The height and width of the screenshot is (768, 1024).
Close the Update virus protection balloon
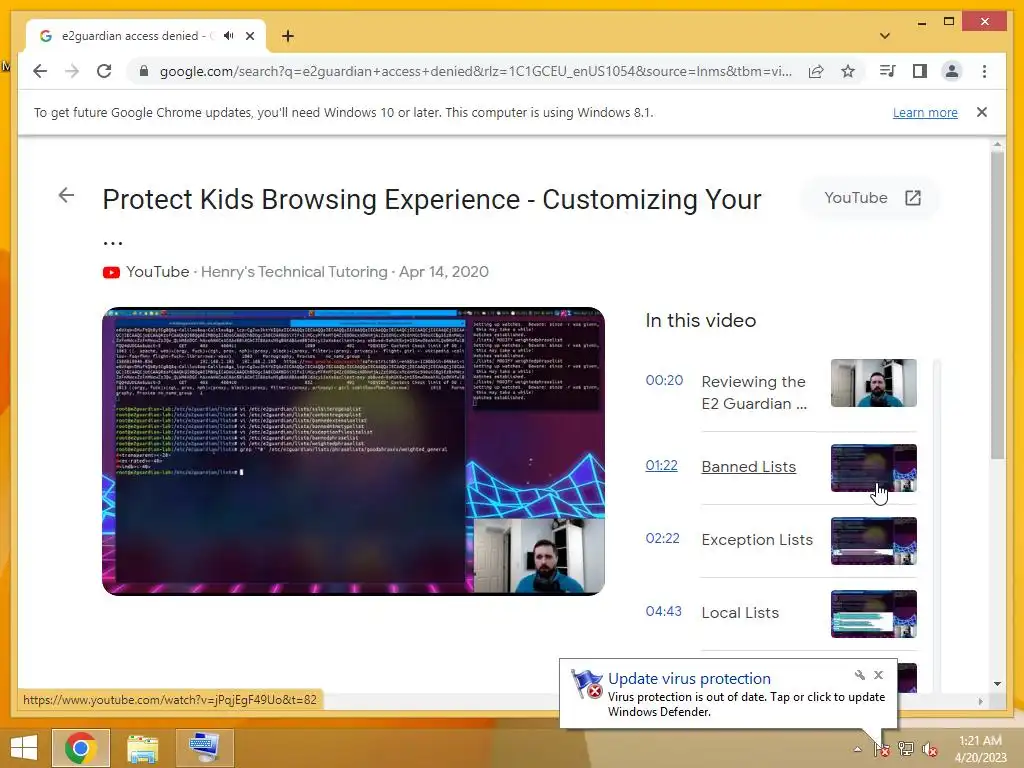tap(878, 675)
